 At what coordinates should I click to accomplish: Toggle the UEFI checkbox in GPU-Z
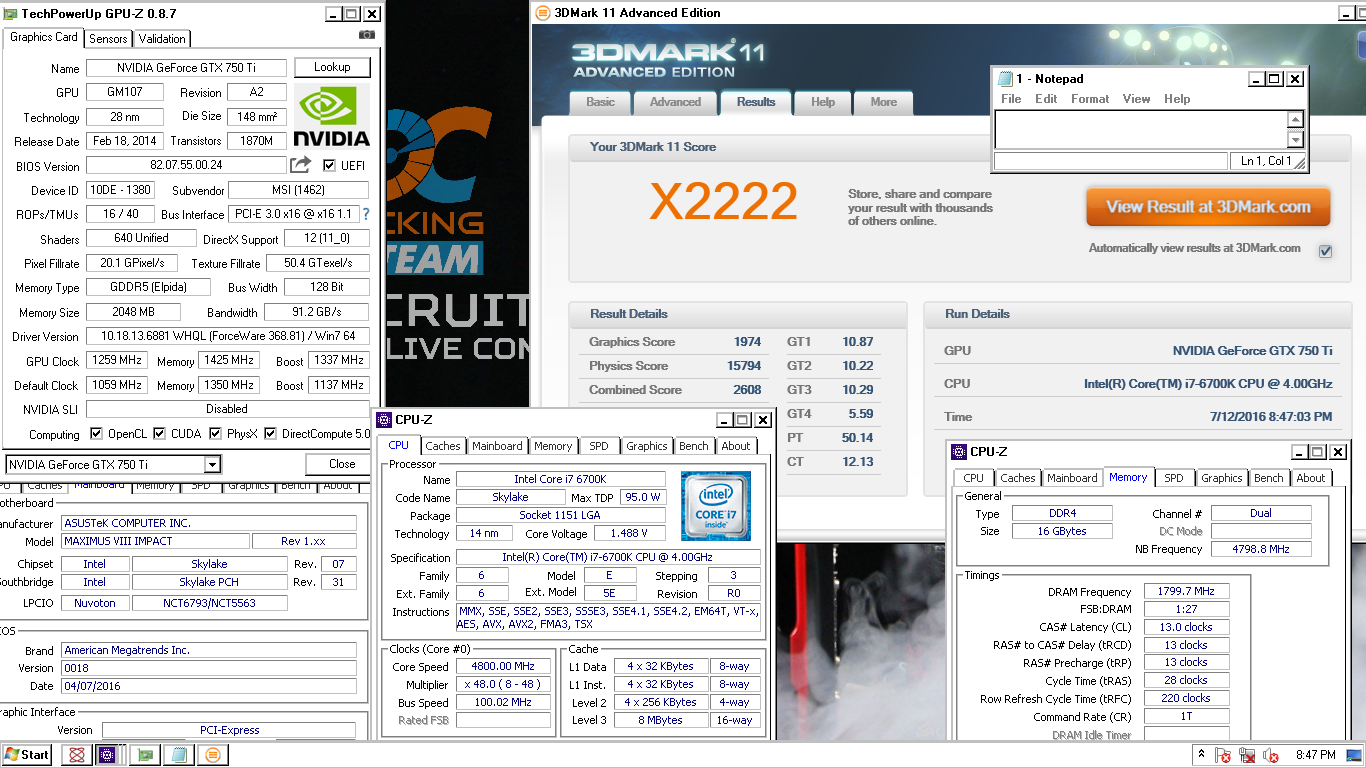click(x=331, y=165)
